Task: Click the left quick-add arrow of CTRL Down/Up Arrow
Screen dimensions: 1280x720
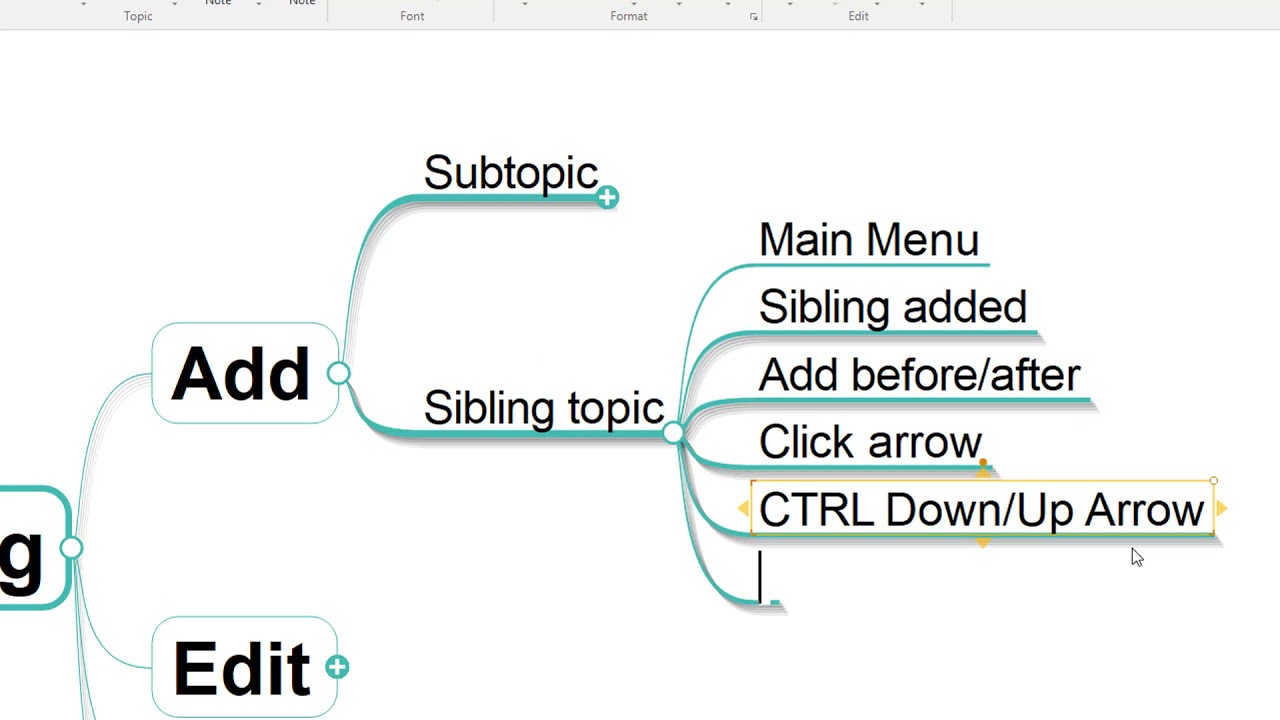Action: [743, 509]
